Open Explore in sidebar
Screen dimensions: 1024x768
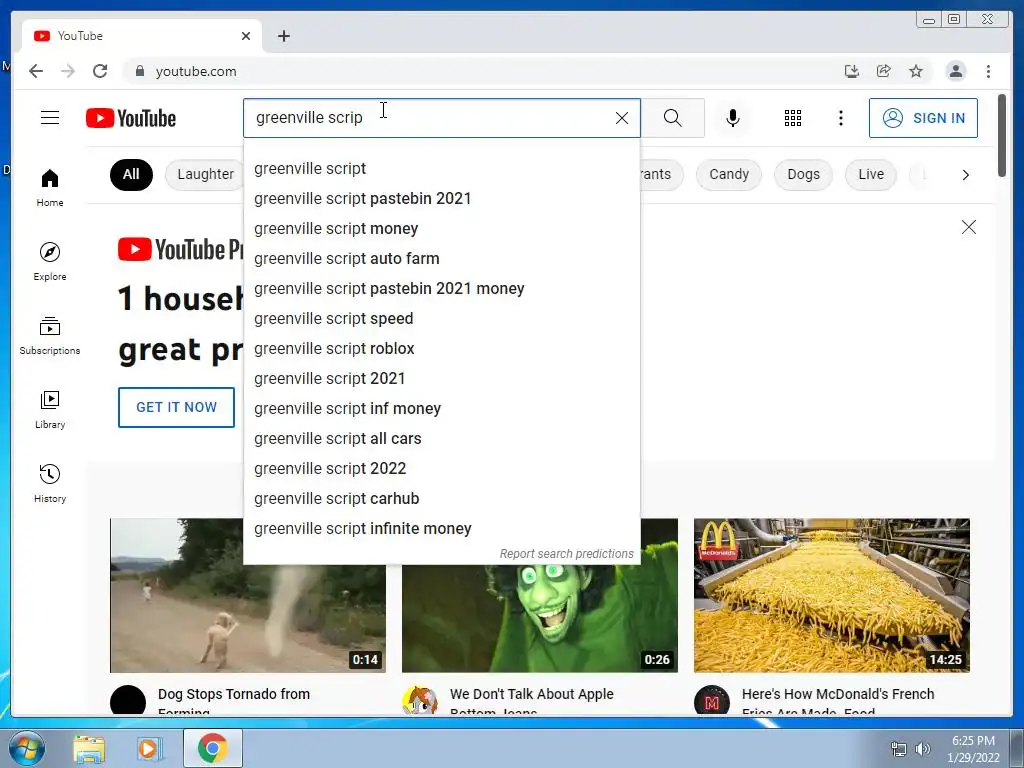(50, 261)
